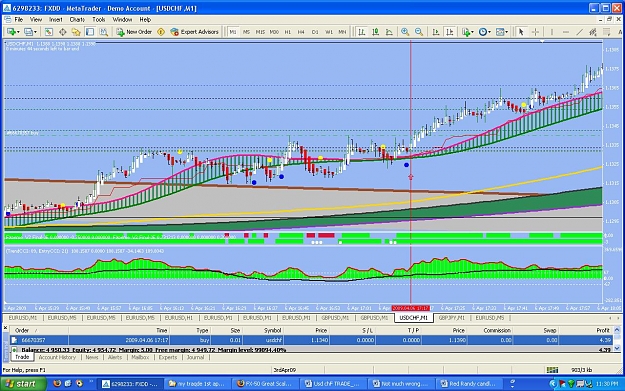Open the Mailbox terminal tab

pos(140,357)
